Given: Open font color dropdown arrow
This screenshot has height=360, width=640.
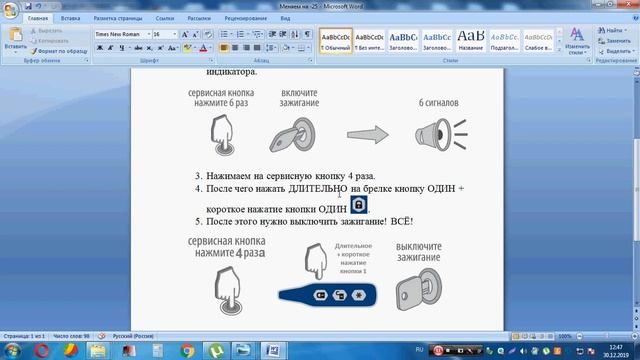Looking at the screenshot, I should (211, 48).
